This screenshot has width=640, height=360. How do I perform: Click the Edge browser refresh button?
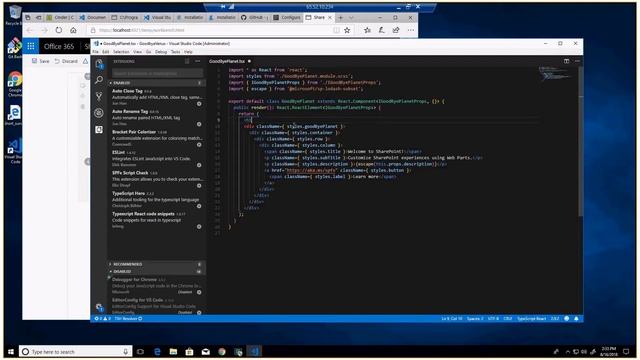pyautogui.click(x=59, y=30)
